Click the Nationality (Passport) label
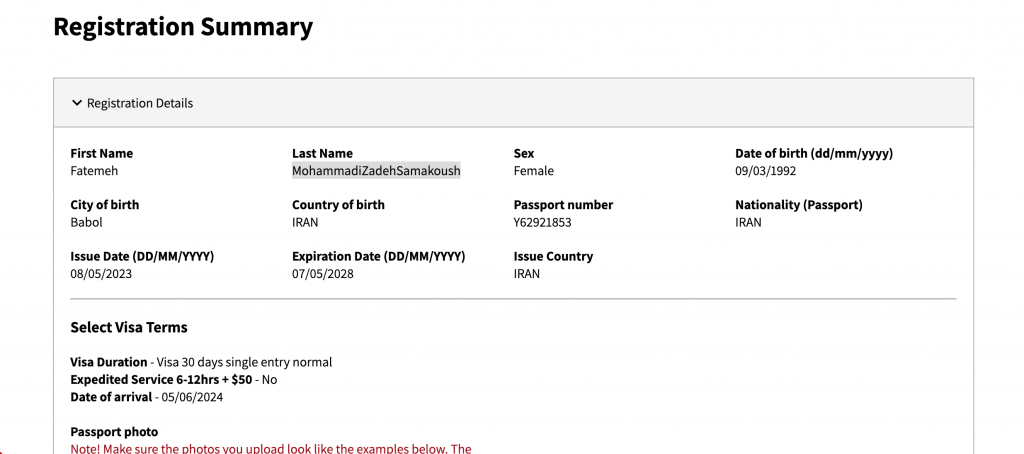The image size is (1024, 454). [x=798, y=205]
